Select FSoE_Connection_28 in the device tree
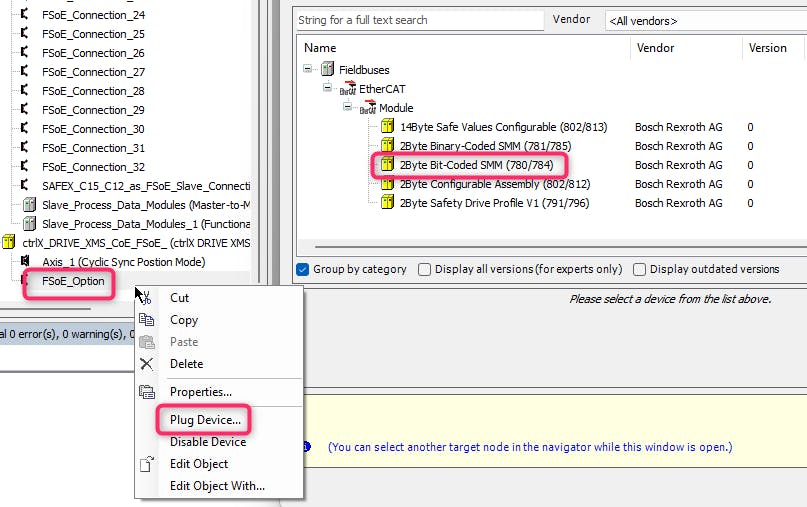This screenshot has height=507, width=807. click(x=93, y=91)
